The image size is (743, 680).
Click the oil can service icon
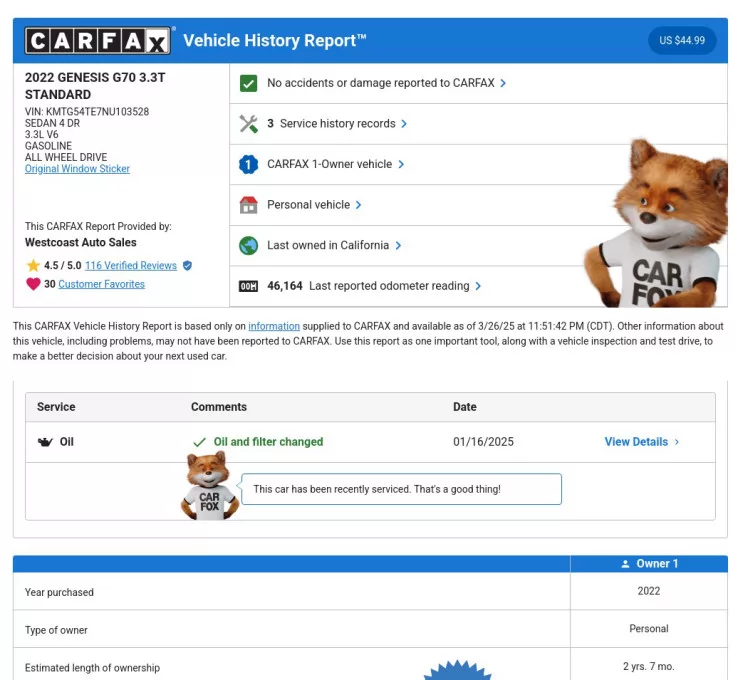(x=45, y=442)
